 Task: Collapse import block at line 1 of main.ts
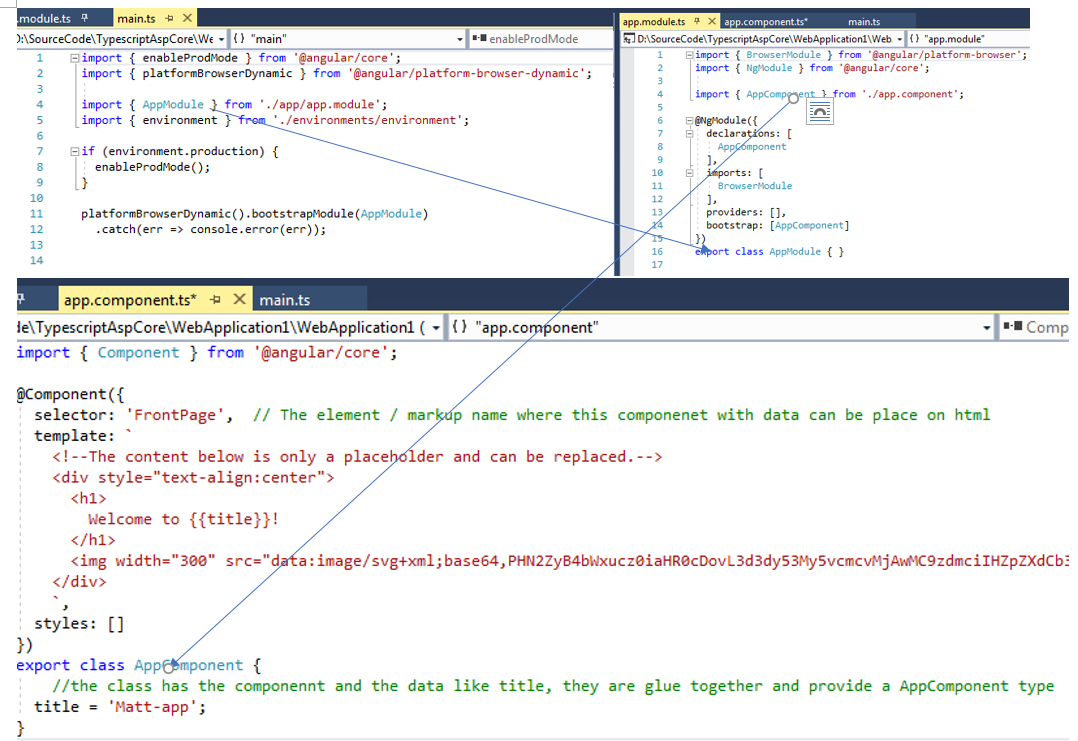[74, 58]
